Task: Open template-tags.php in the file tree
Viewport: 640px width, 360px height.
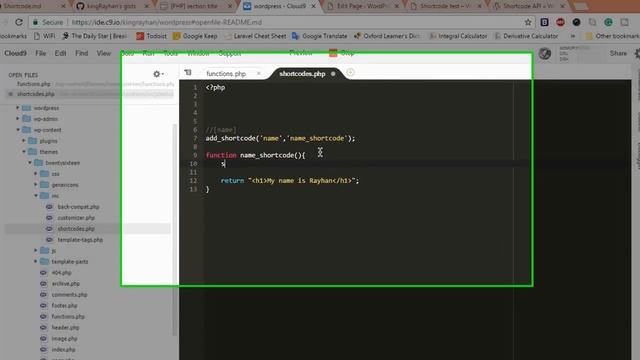Action: click(x=80, y=240)
